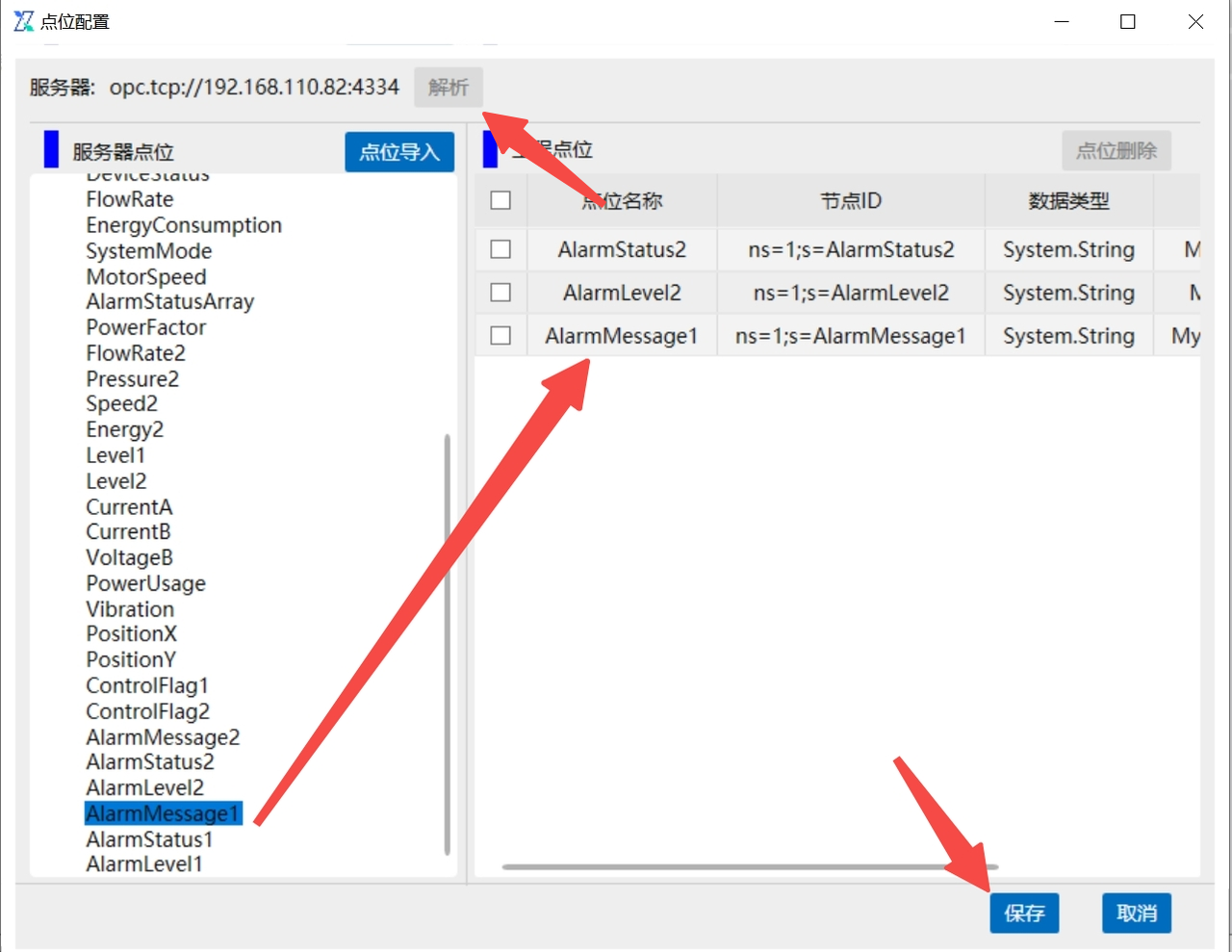Select CurrentB in server point list
Image resolution: width=1232 pixels, height=952 pixels.
tap(128, 532)
